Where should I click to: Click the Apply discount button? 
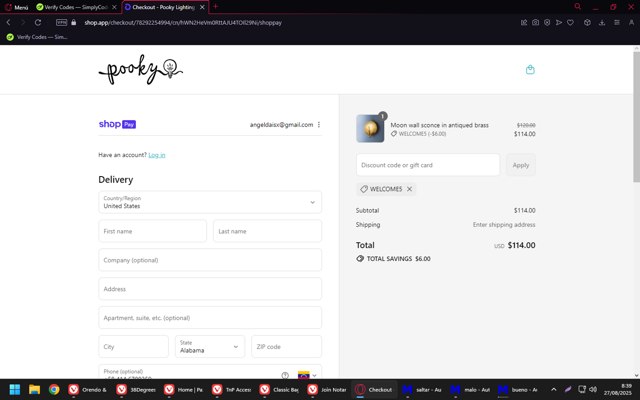pyautogui.click(x=521, y=165)
